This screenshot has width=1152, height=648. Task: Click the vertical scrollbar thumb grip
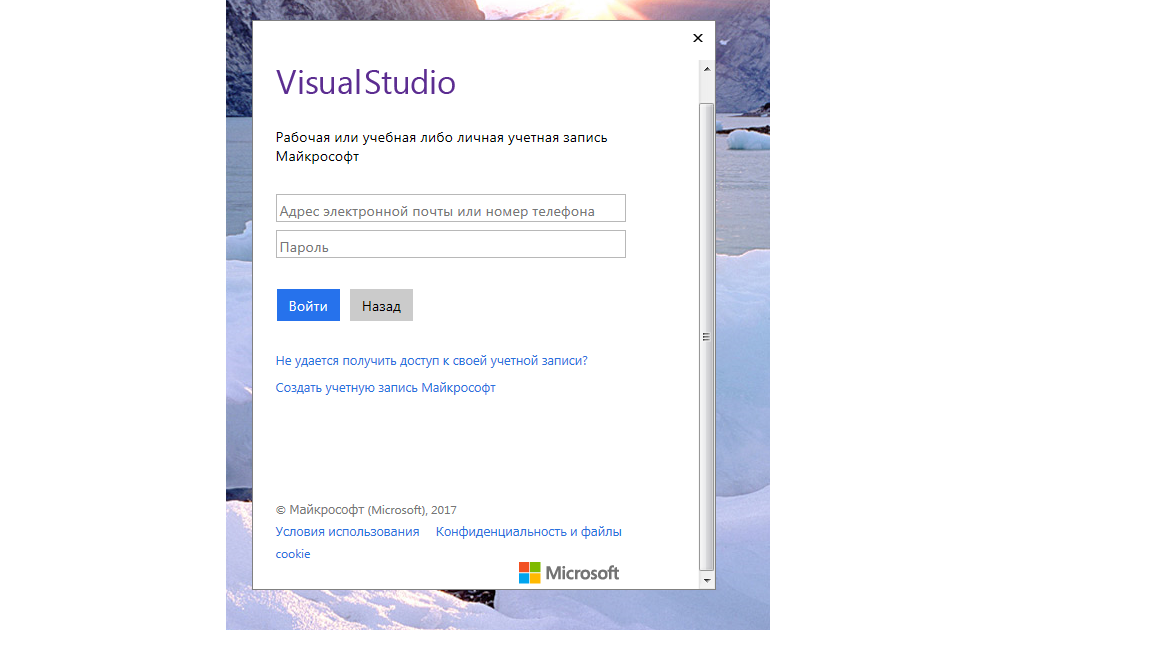[x=706, y=337]
